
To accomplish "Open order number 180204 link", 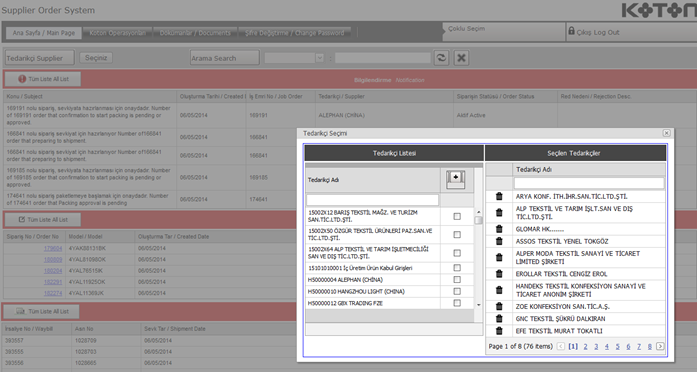I will [53, 271].
